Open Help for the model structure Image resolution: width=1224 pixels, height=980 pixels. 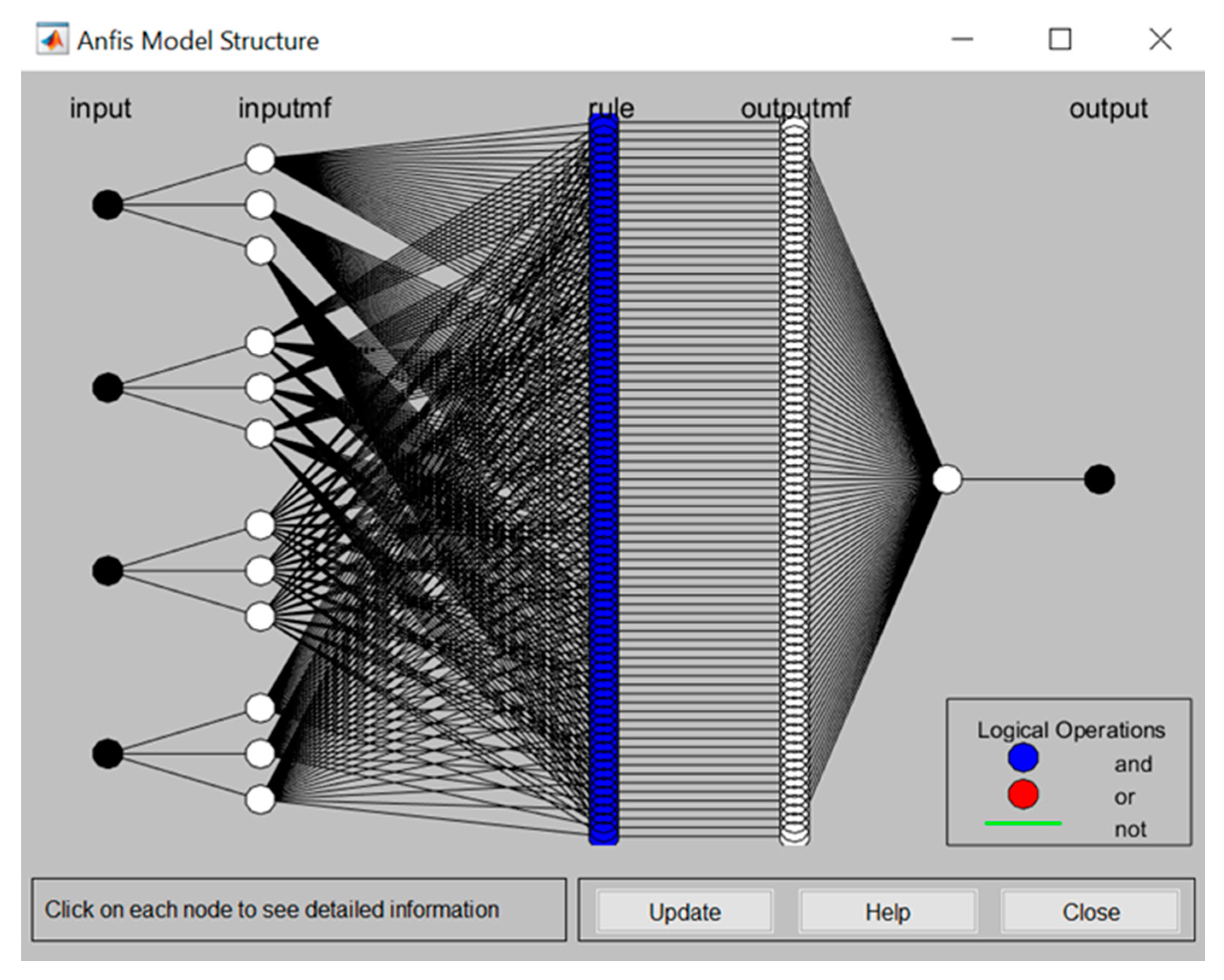887,912
